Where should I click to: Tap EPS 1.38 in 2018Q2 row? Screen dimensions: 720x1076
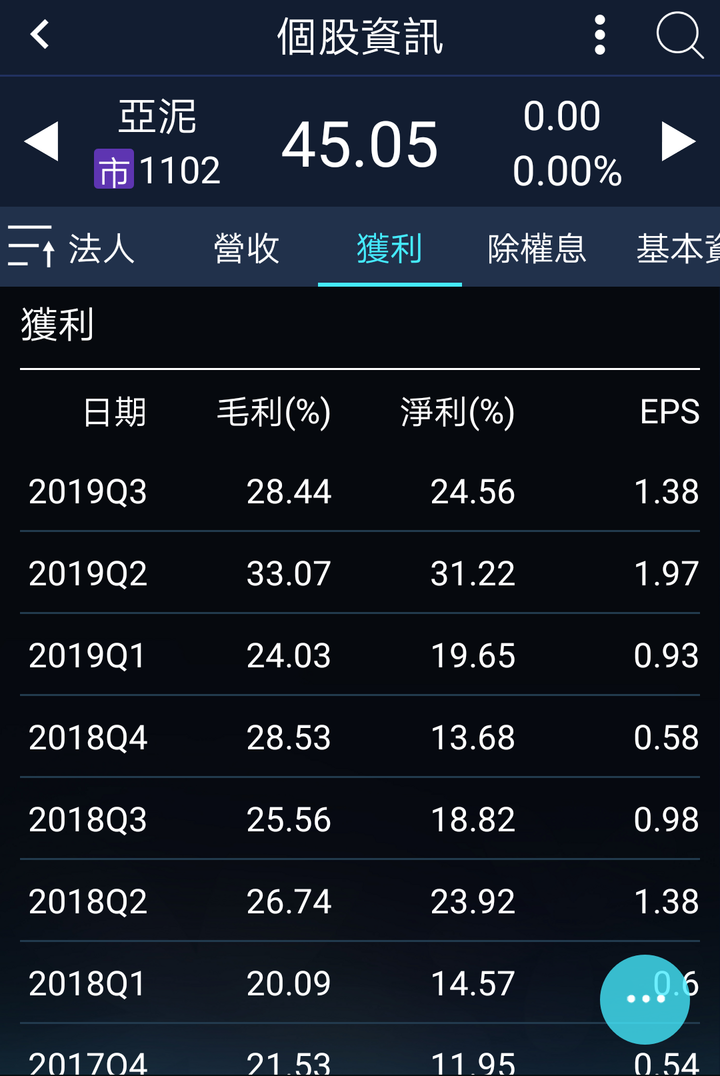pyautogui.click(x=666, y=902)
